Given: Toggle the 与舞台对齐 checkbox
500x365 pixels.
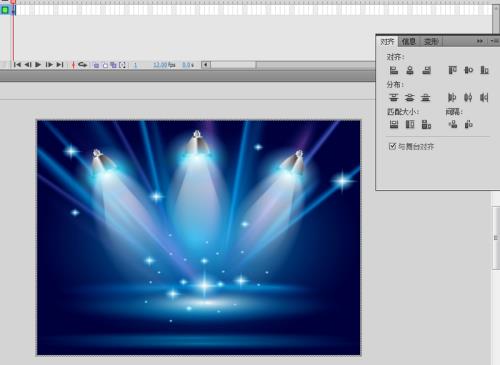Looking at the screenshot, I should click(x=392, y=146).
